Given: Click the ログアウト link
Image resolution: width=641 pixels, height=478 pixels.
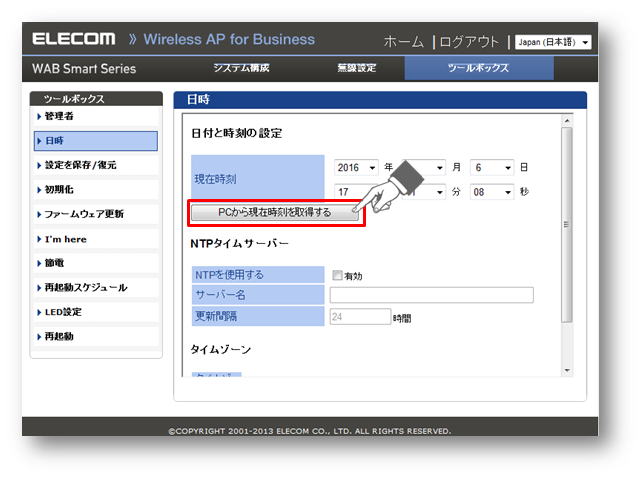Looking at the screenshot, I should click(469, 42).
